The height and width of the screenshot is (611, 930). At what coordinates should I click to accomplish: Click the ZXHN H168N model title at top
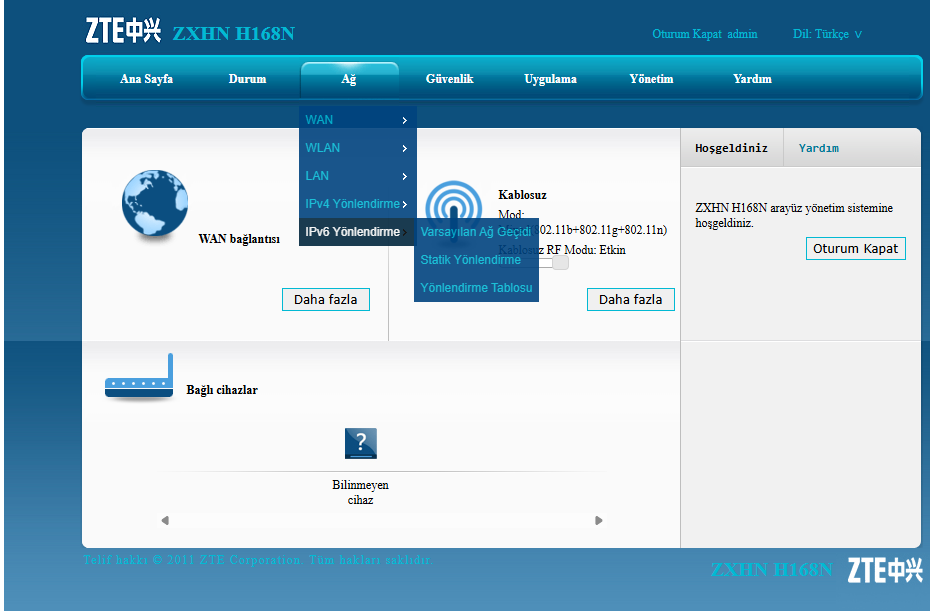pos(234,33)
